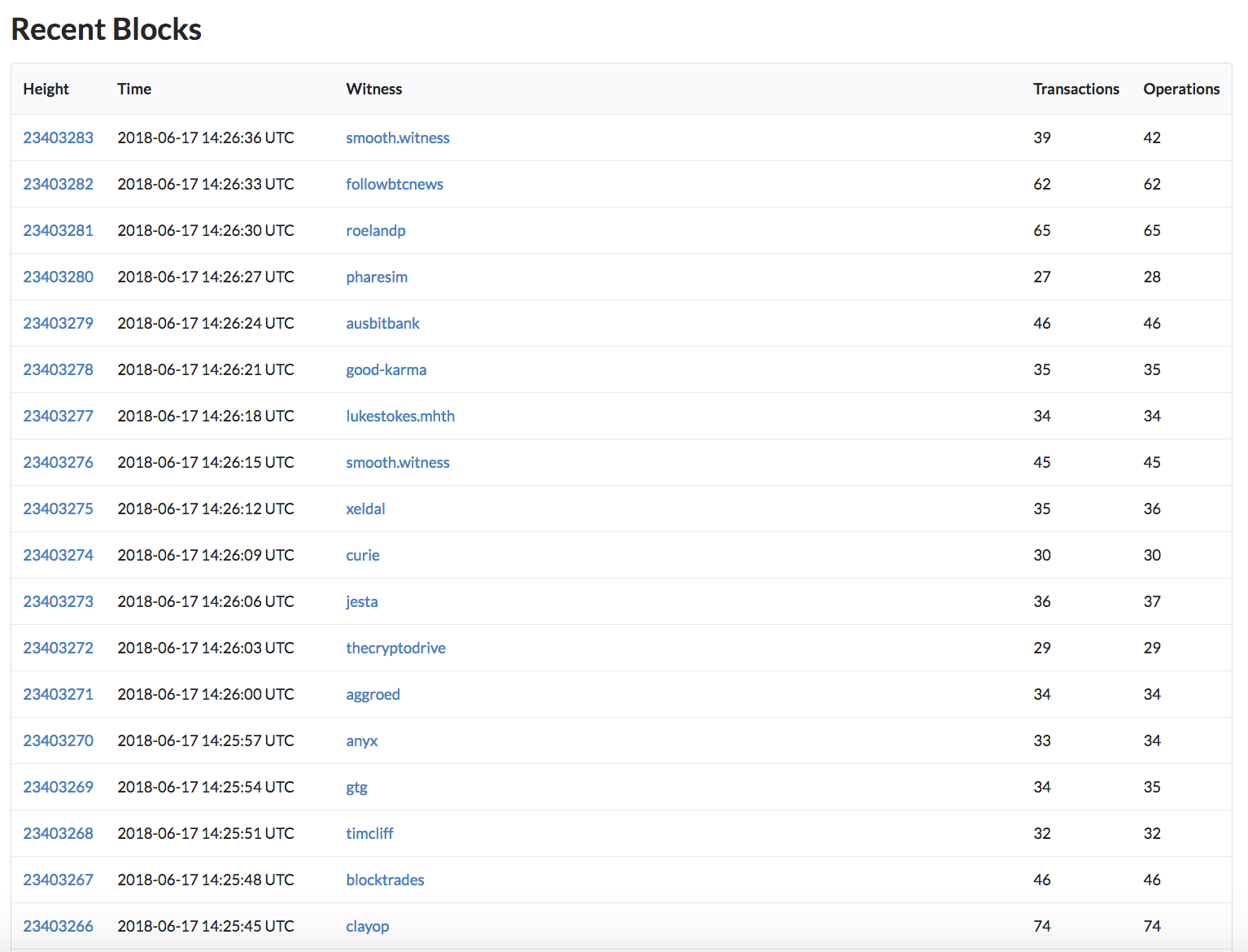Image resolution: width=1248 pixels, height=952 pixels.
Task: Open block 23403281
Action: coord(59,230)
